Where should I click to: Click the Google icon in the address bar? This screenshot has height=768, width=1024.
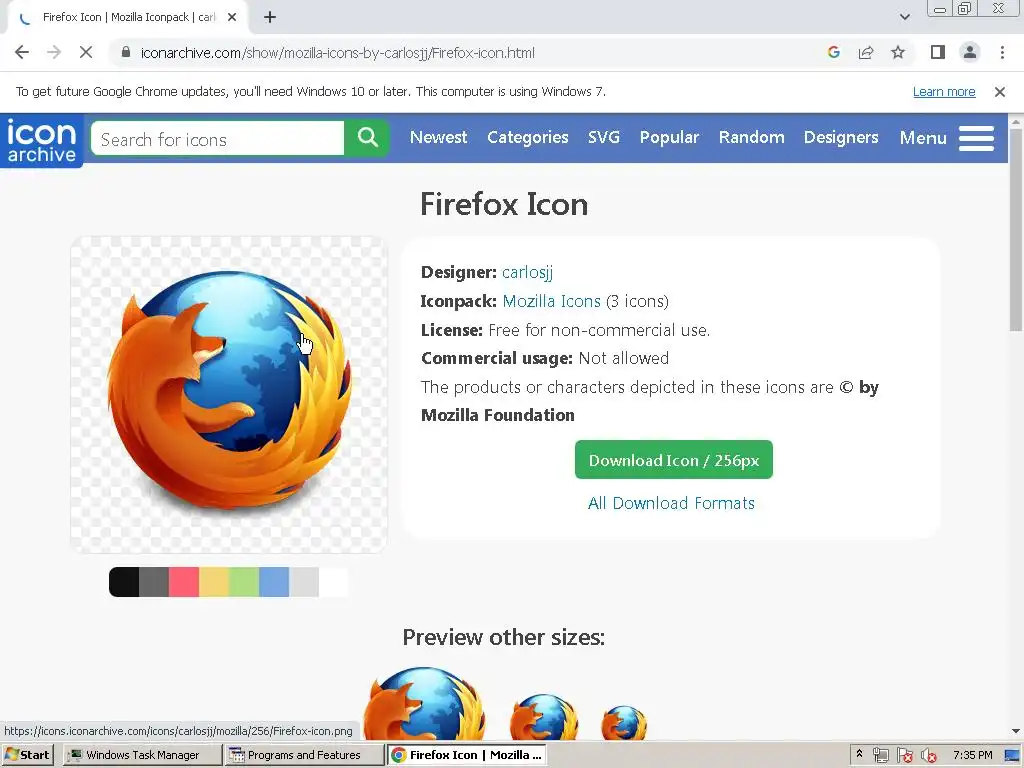pyautogui.click(x=833, y=52)
